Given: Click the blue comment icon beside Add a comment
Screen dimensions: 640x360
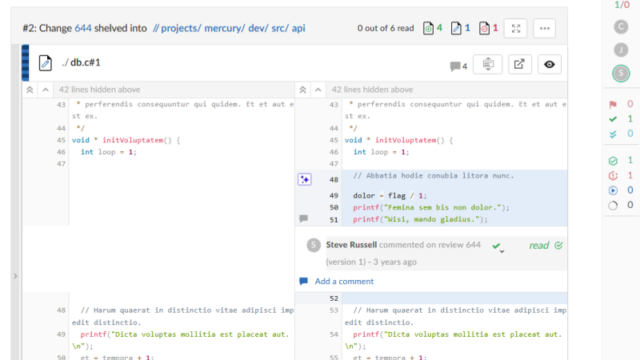Looking at the screenshot, I should pyautogui.click(x=303, y=281).
